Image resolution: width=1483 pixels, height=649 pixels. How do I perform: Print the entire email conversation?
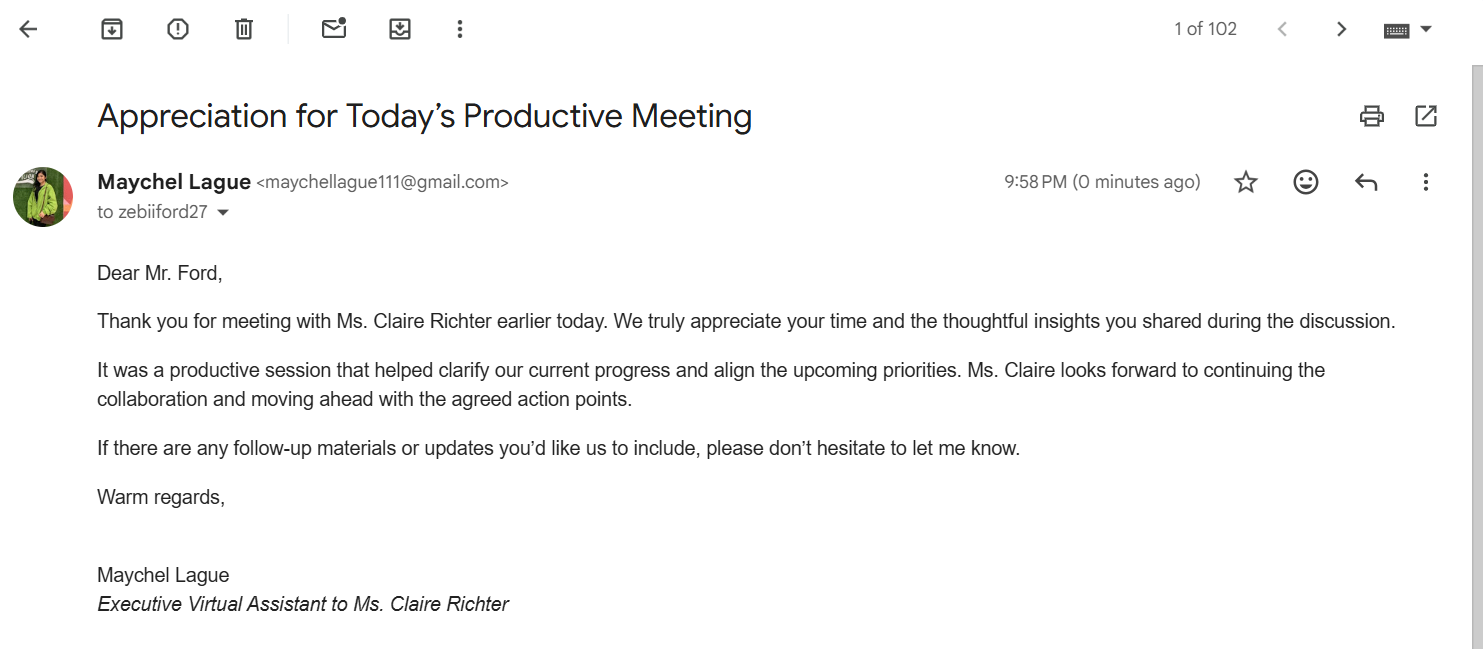pyautogui.click(x=1372, y=116)
